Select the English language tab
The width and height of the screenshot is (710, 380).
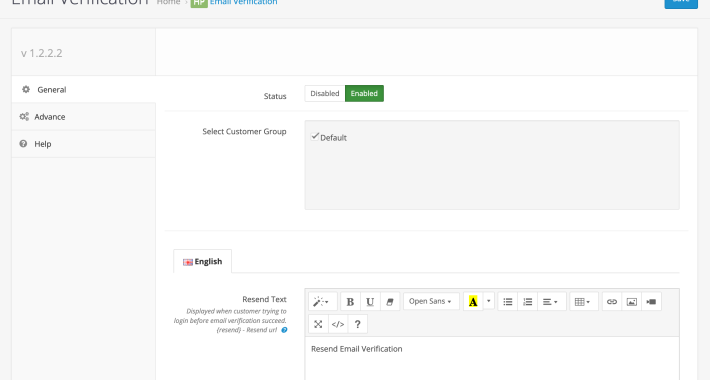(x=202, y=261)
